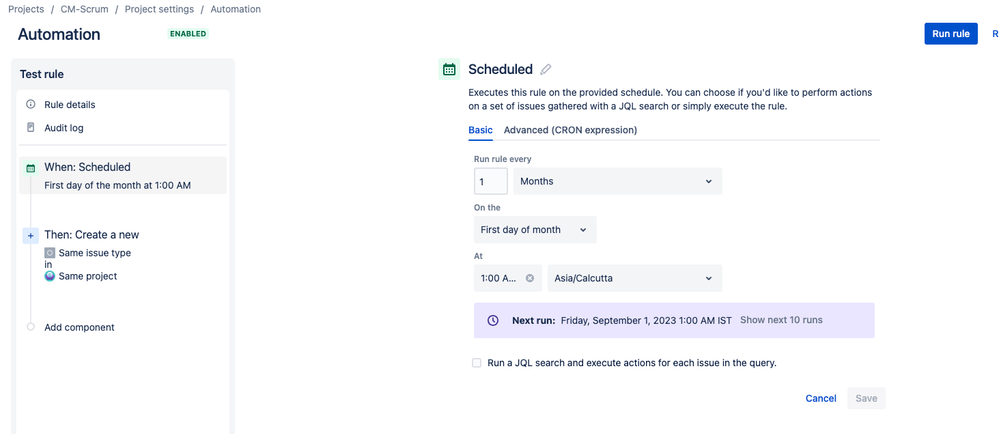Click the plus icon on Then: Create a new
The width and height of the screenshot is (999, 434).
(31, 236)
